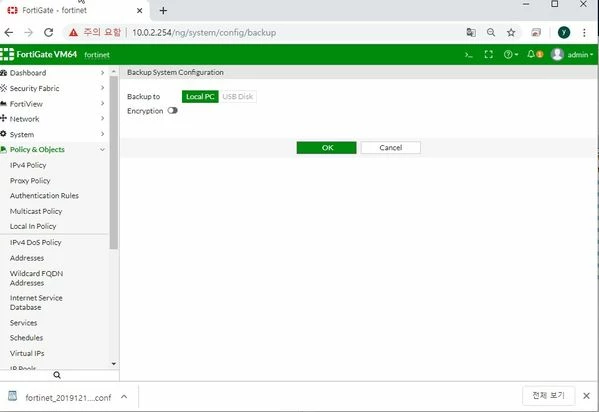This screenshot has width=599, height=412.
Task: Collapse the Policy & Objects menu
Action: click(x=53, y=149)
